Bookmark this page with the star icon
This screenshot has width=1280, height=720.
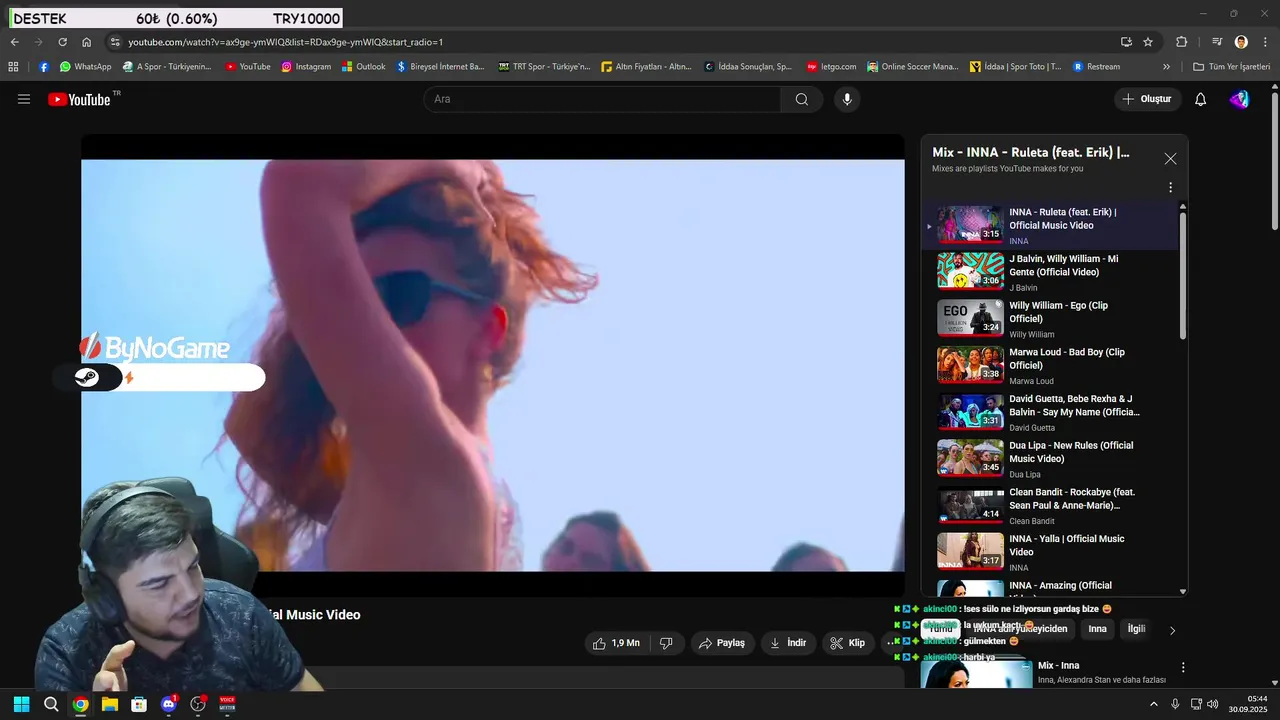point(1148,42)
